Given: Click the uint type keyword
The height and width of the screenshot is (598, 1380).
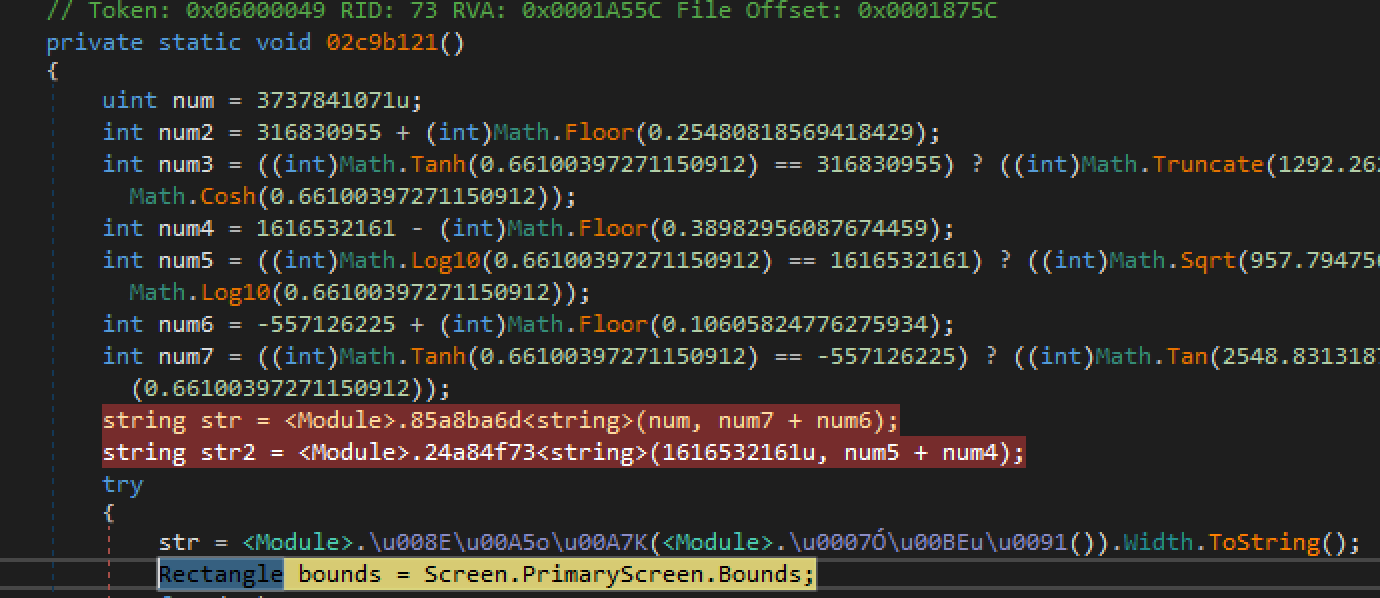Looking at the screenshot, I should click(x=130, y=100).
